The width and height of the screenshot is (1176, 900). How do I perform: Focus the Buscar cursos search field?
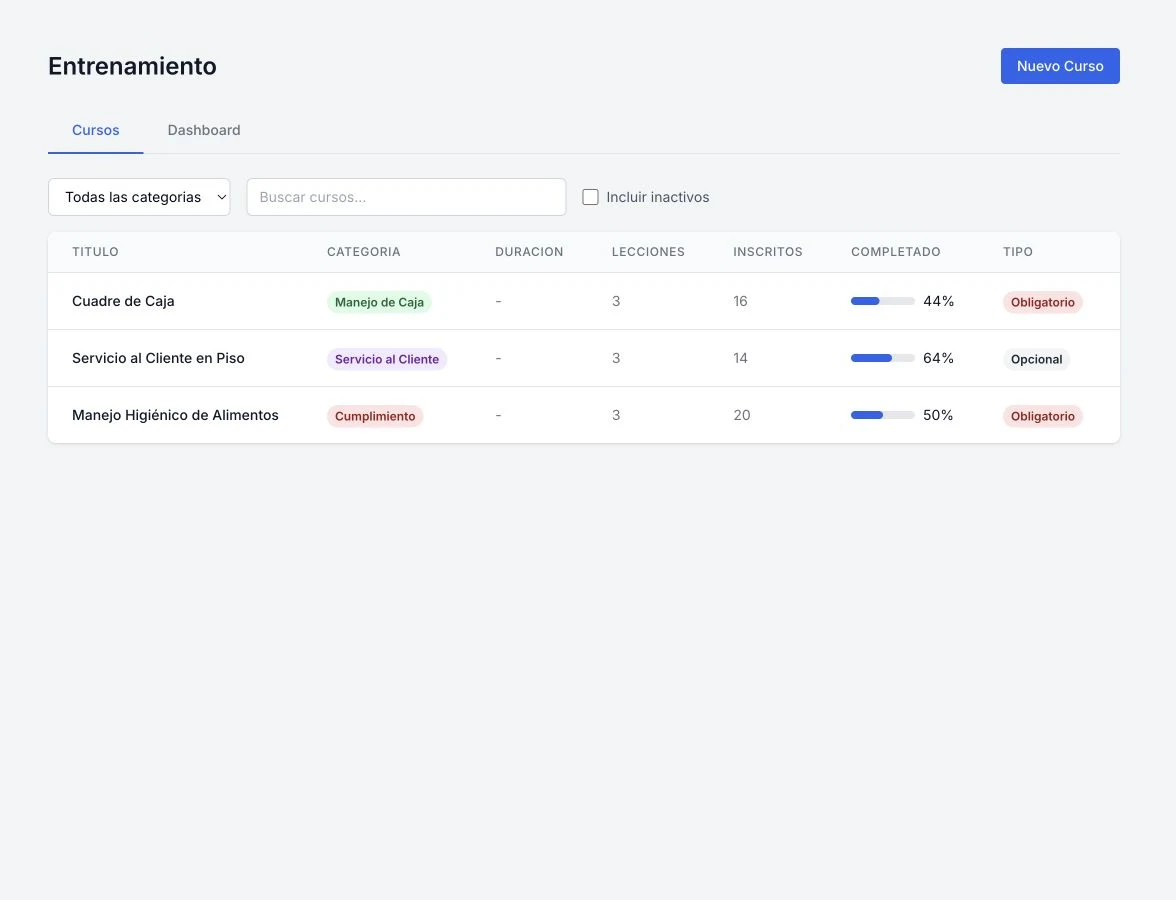click(406, 197)
